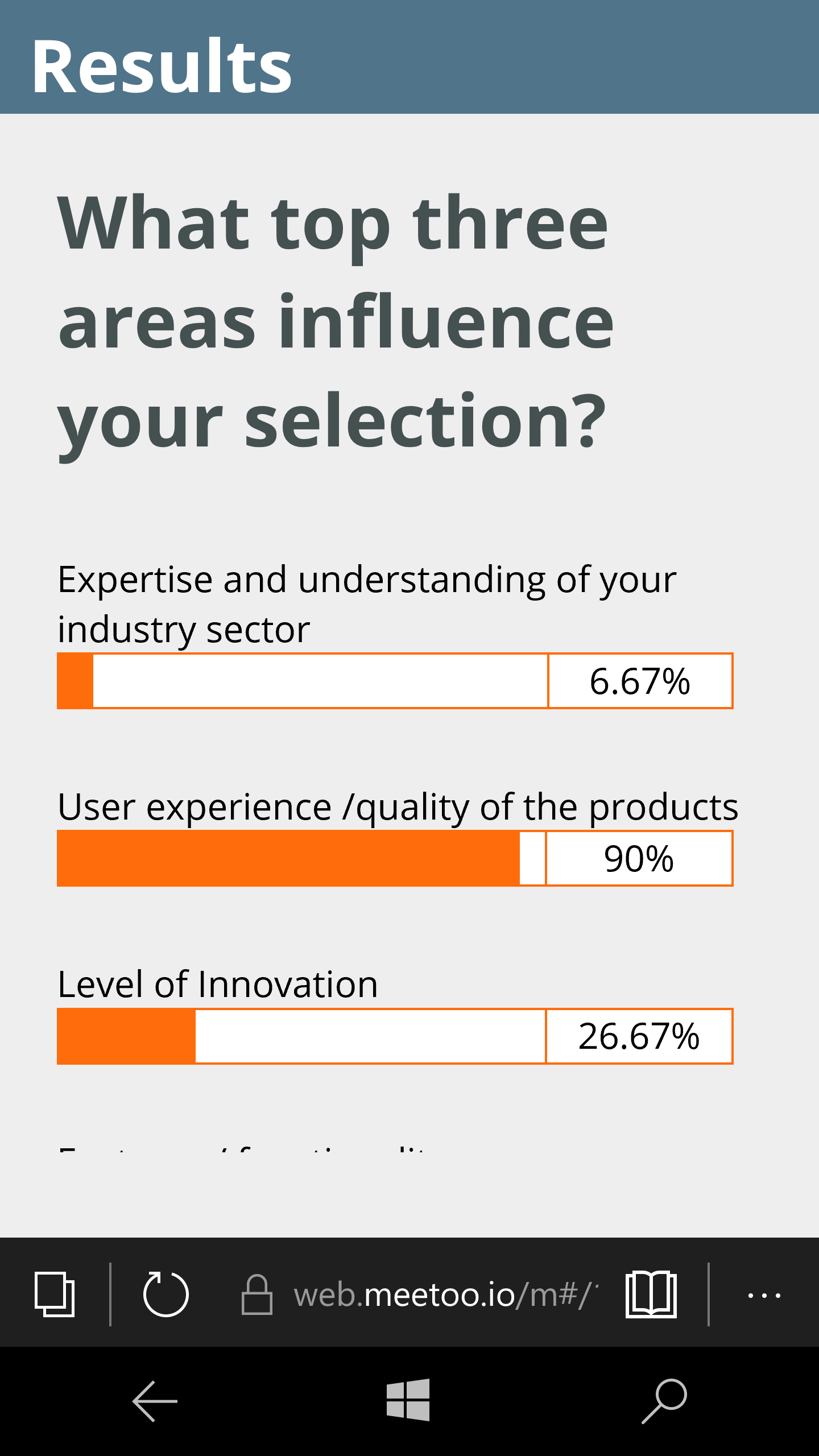This screenshot has width=819, height=1456.
Task: Open the browser more options ellipsis
Action: point(764,1295)
